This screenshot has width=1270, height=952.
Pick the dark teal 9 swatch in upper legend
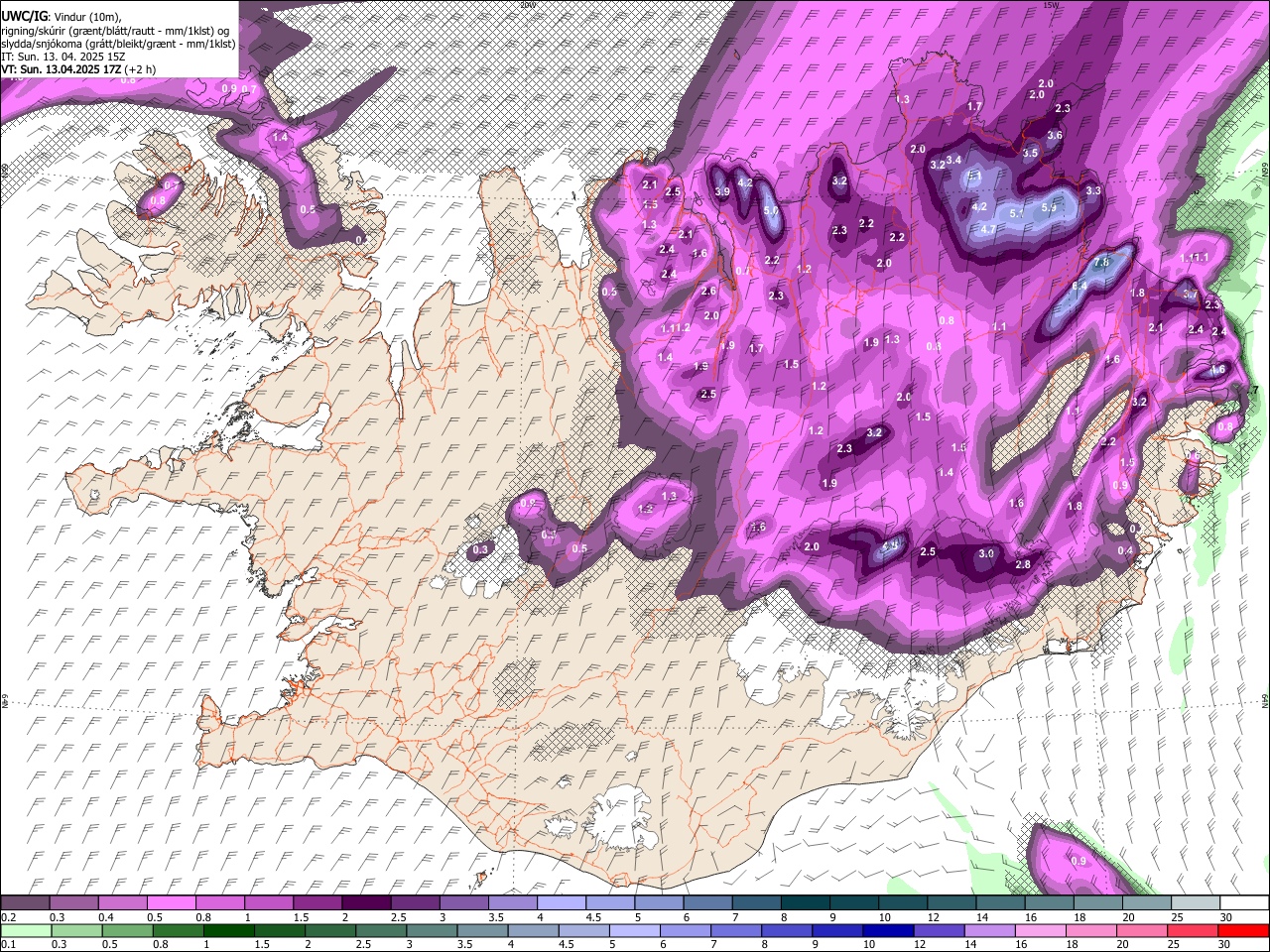coord(852,902)
